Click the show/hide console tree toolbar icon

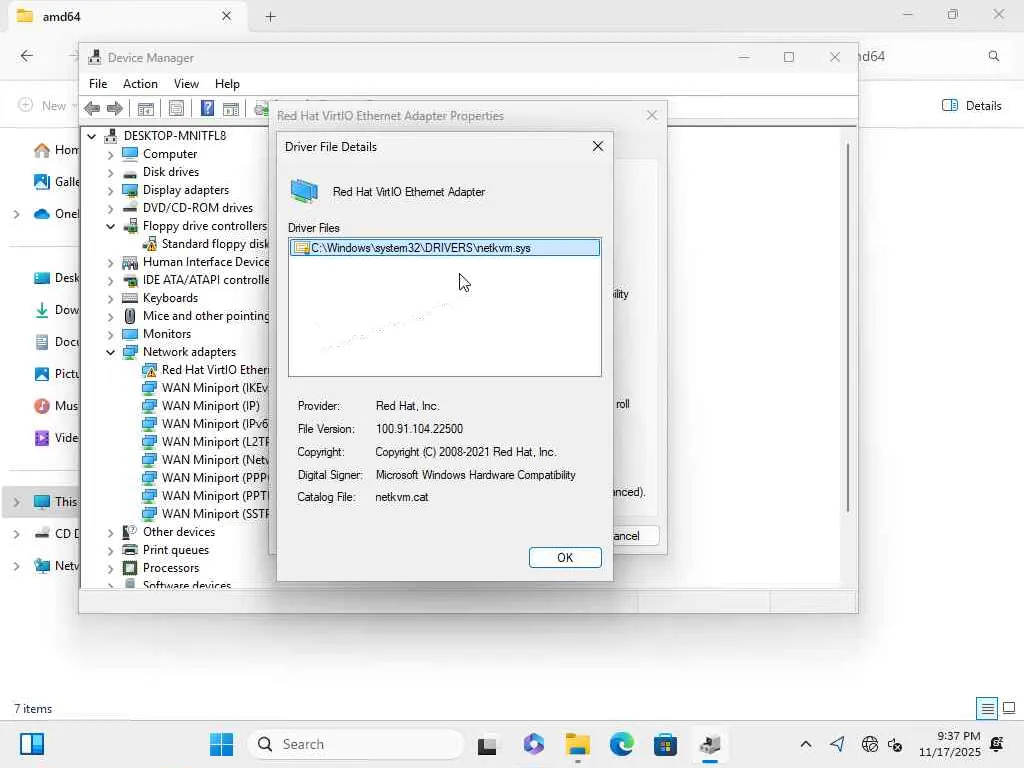tap(146, 108)
